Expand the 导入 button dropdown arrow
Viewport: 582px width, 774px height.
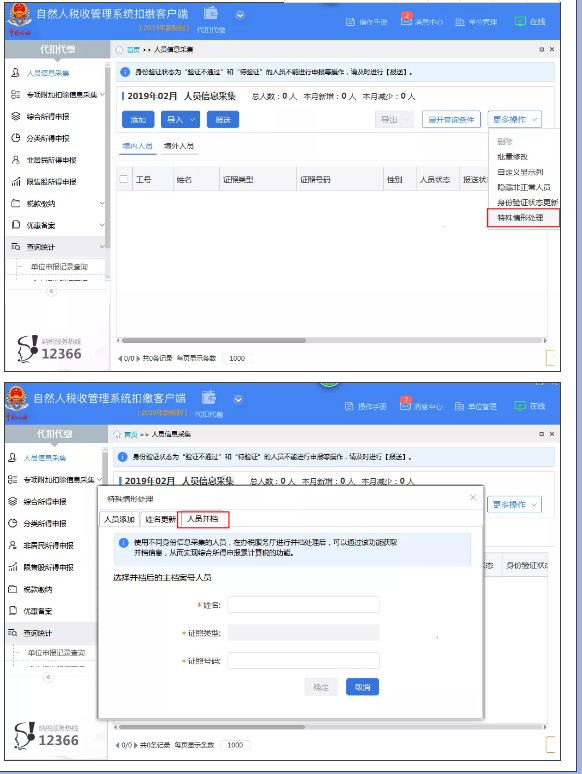[x=193, y=119]
